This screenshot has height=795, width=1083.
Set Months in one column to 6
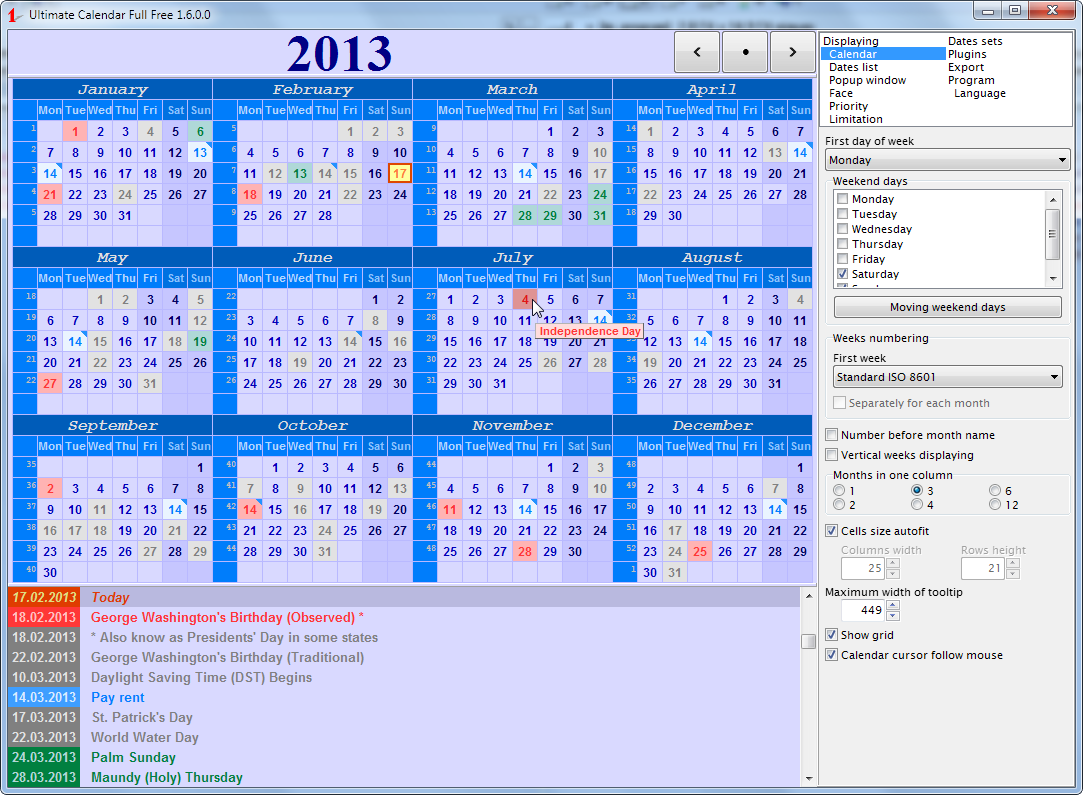pos(995,490)
